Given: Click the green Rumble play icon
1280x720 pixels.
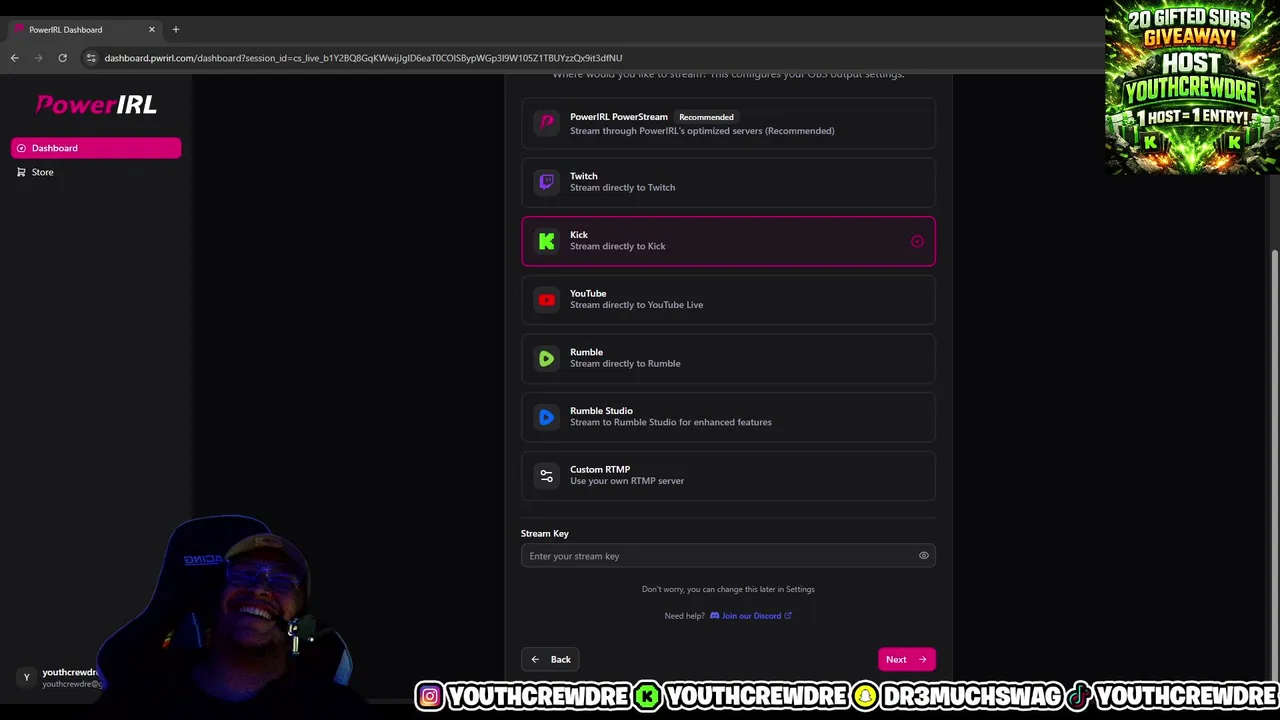Looking at the screenshot, I should point(546,358).
